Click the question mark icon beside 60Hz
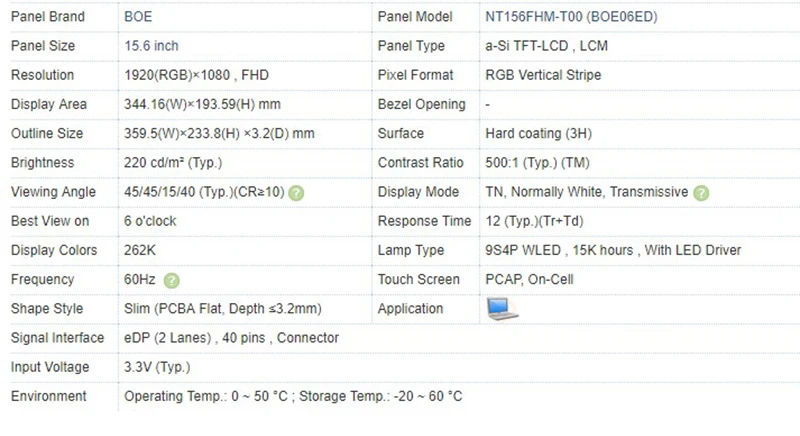 tap(172, 281)
